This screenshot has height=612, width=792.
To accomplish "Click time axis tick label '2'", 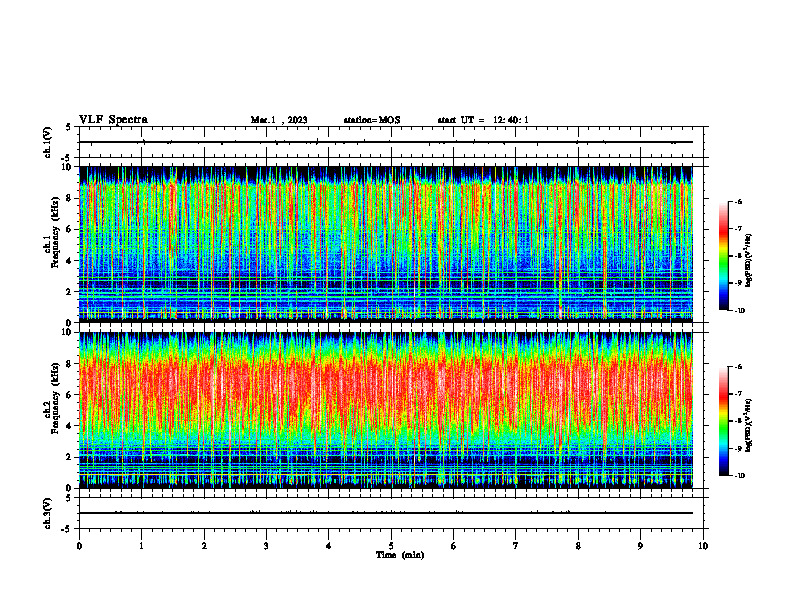I will click(204, 546).
